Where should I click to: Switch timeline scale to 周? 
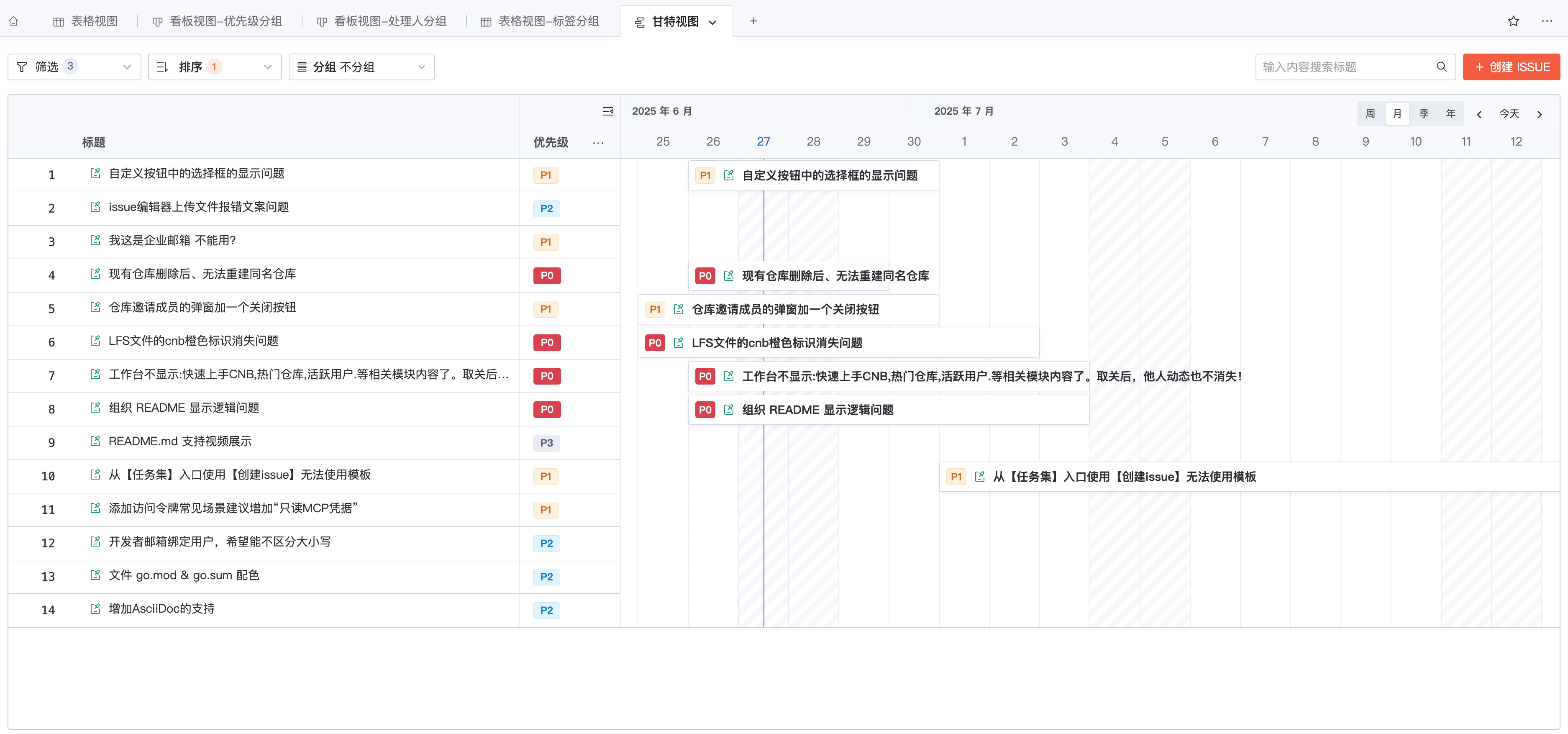coord(1370,114)
